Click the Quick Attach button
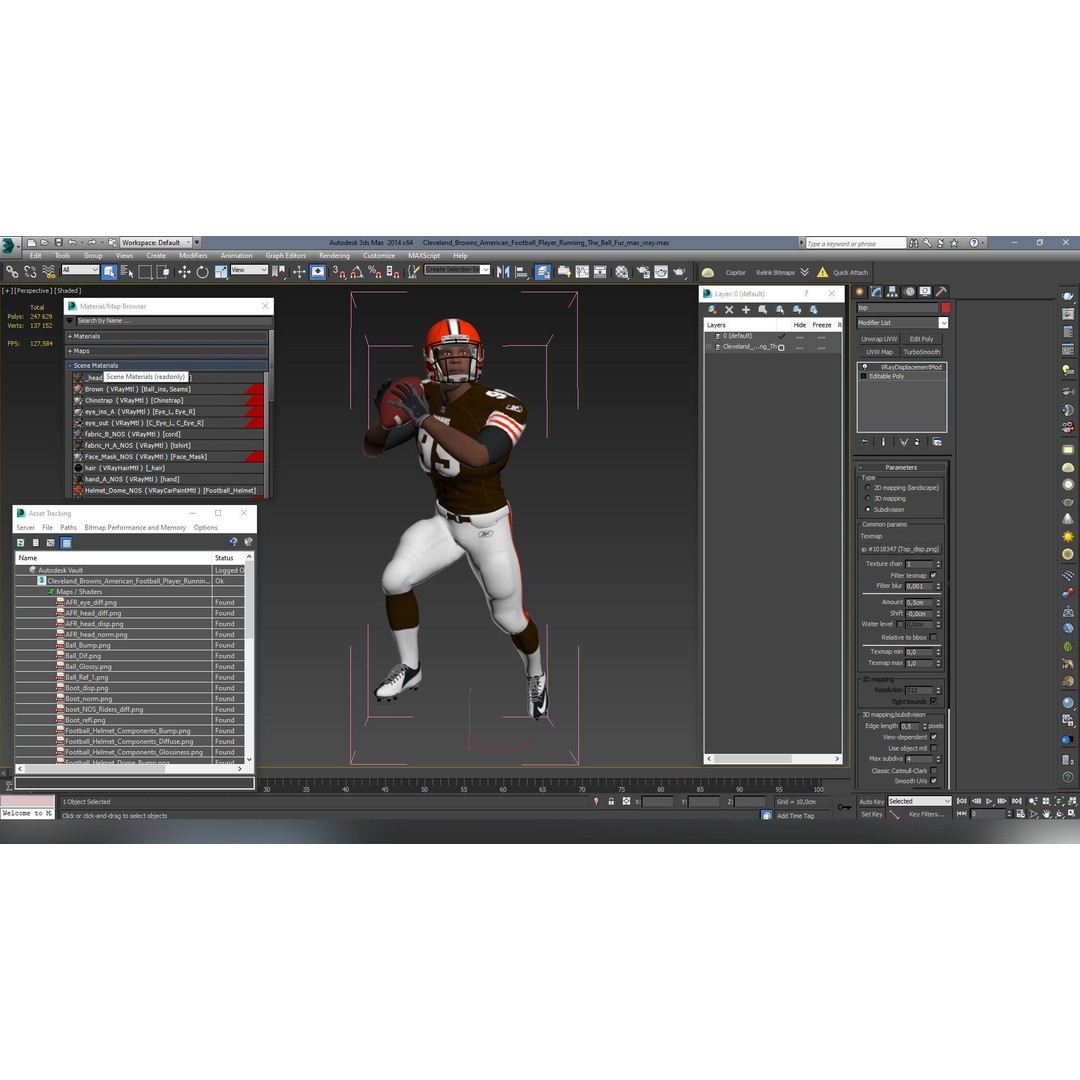The width and height of the screenshot is (1080, 1080). pyautogui.click(x=851, y=273)
